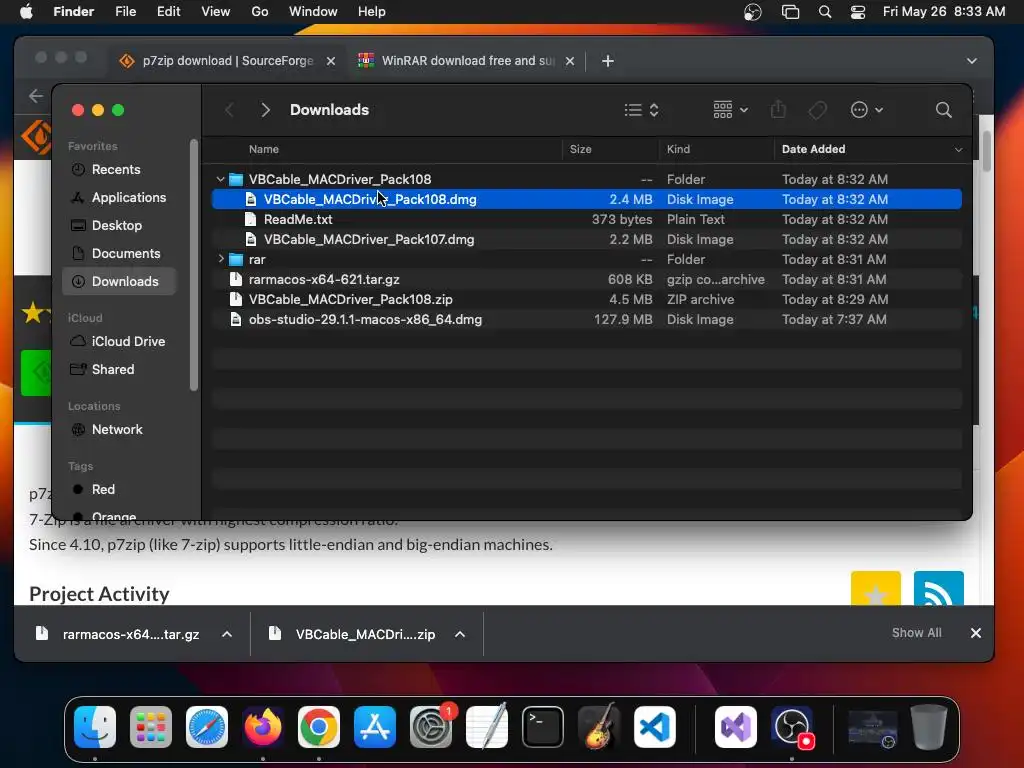Collapse the VBCable_MACDriver_Pack108 folder
The height and width of the screenshot is (768, 1024).
pyautogui.click(x=221, y=179)
